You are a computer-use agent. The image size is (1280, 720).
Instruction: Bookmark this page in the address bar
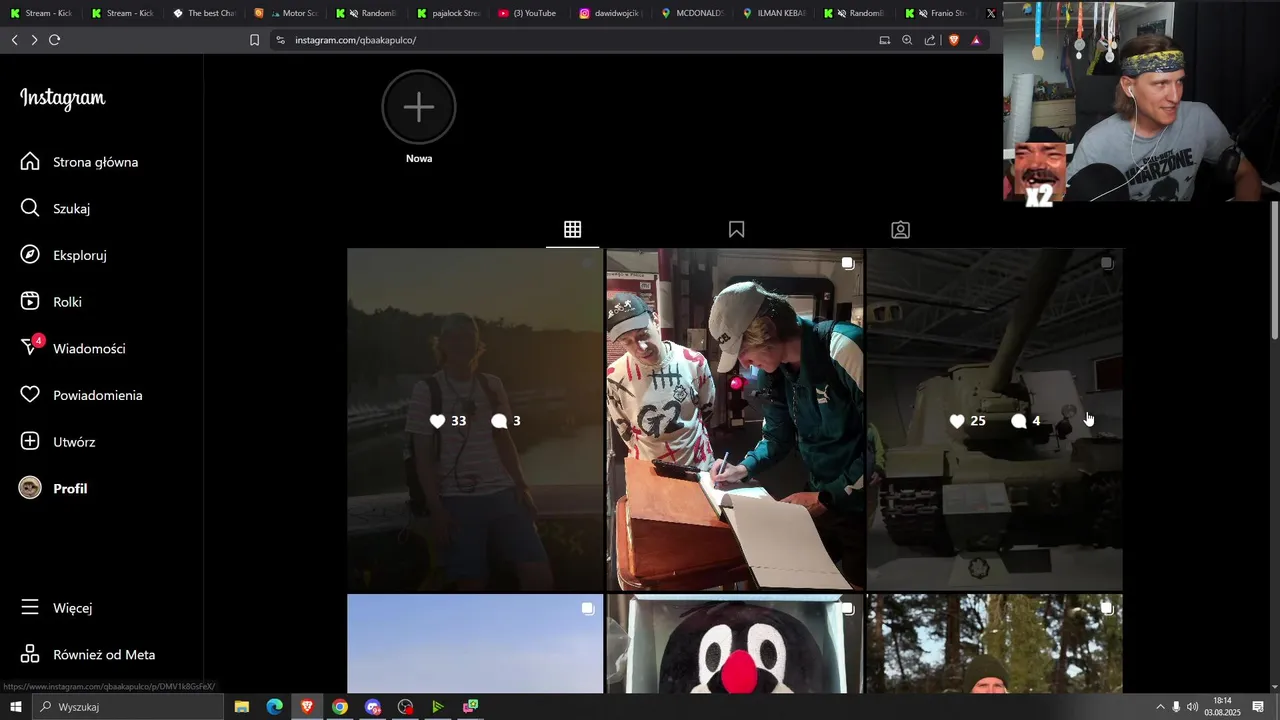pos(254,40)
